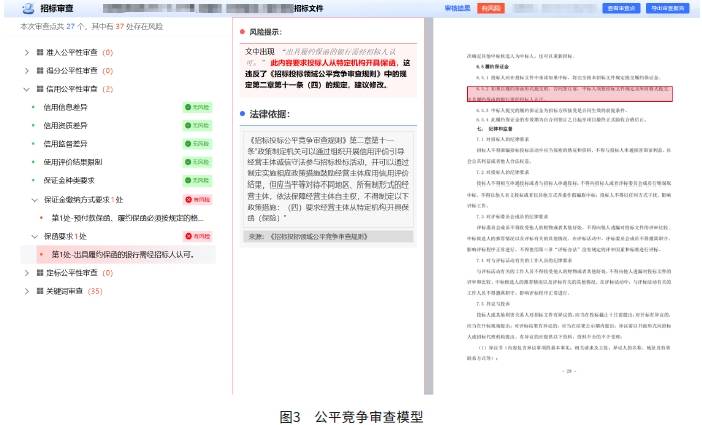Click the red risk warning text in 风险提示
This screenshot has height=425, width=702.
tap(334, 63)
